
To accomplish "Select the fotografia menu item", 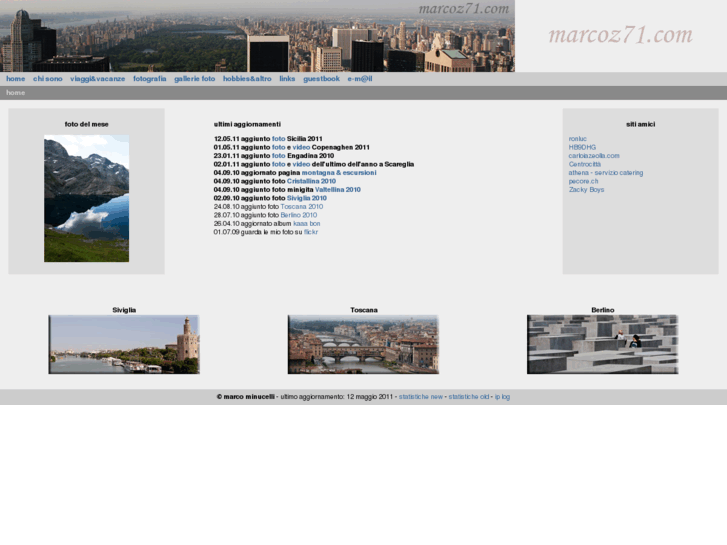I will point(149,79).
